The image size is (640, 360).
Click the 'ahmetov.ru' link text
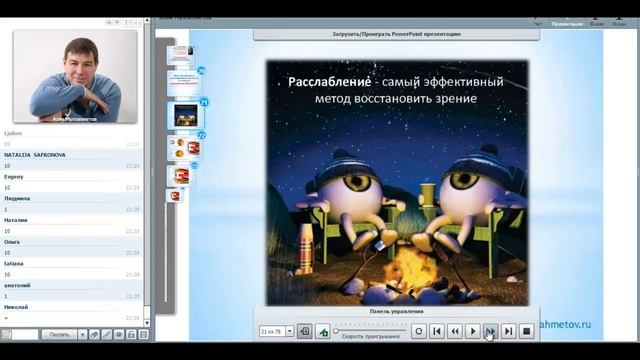[565, 324]
